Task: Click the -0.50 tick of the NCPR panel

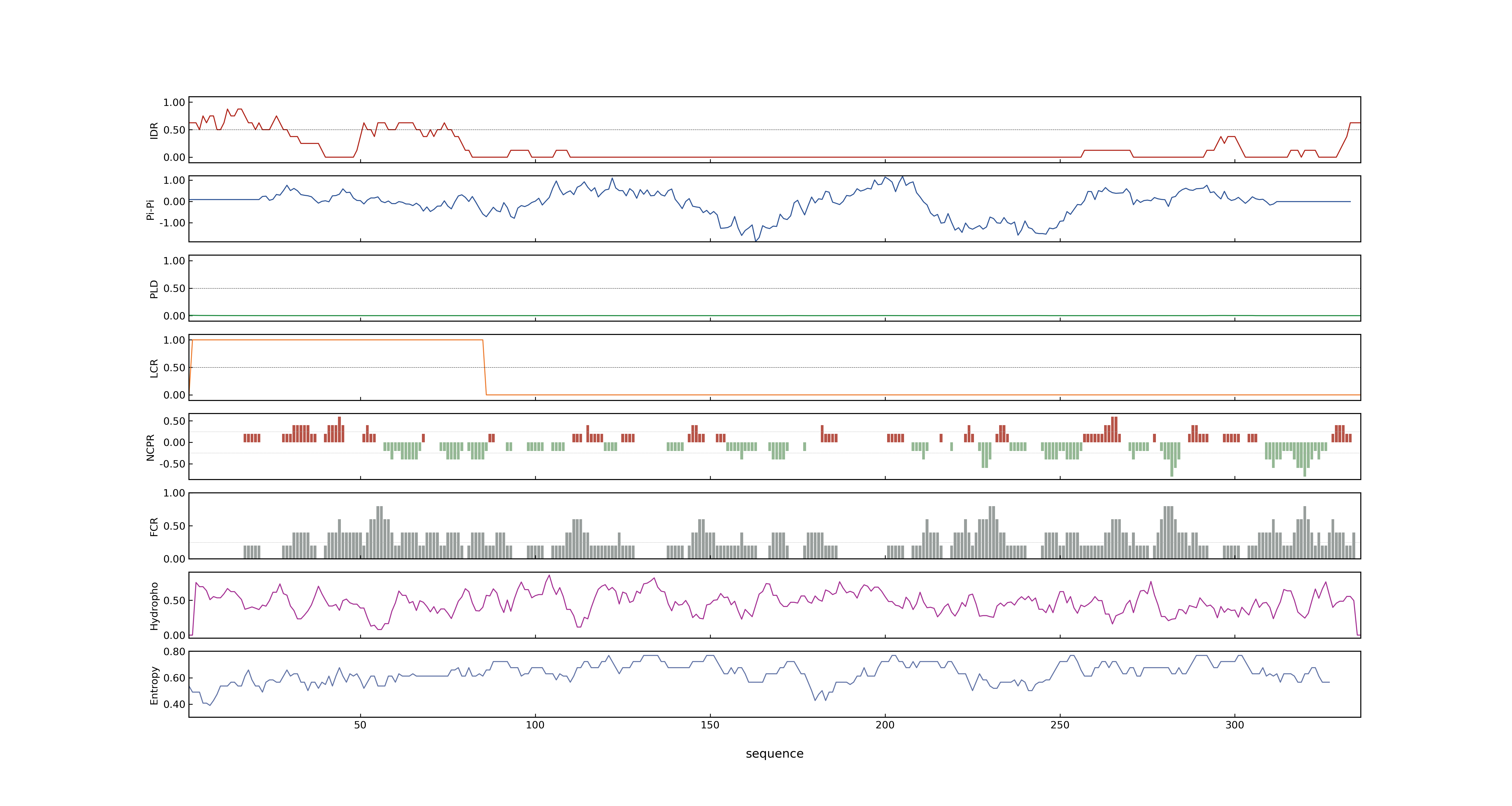Action: coord(172,464)
